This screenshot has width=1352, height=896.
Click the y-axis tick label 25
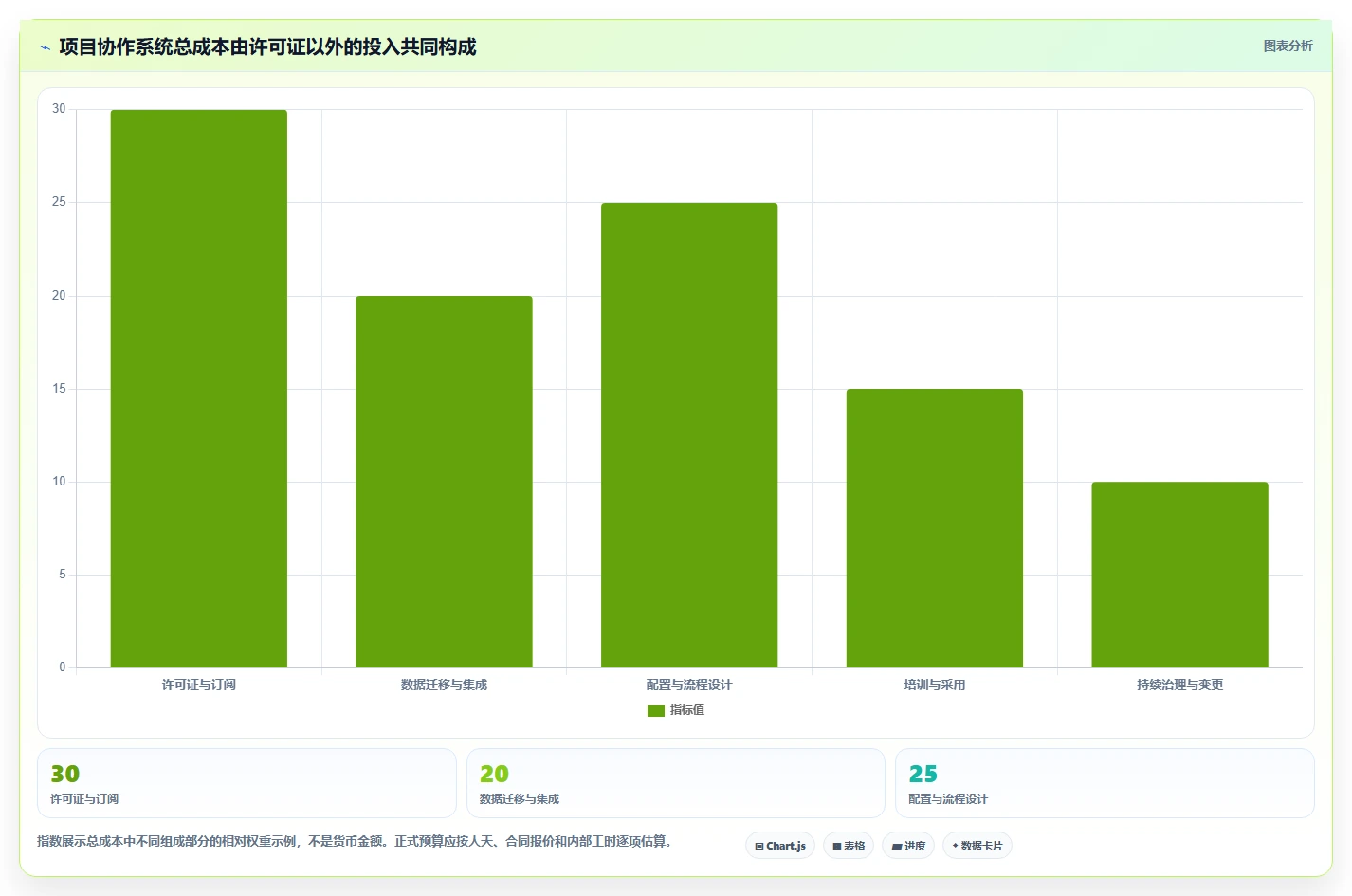tap(59, 202)
